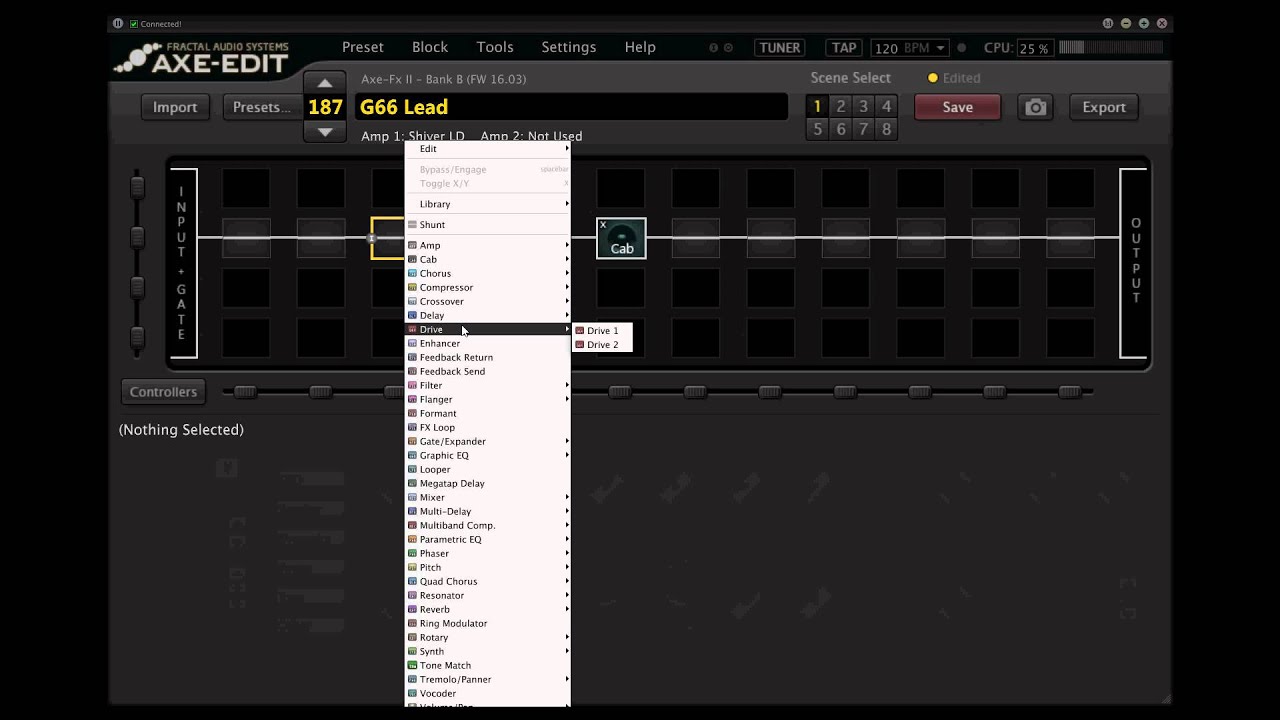The height and width of the screenshot is (720, 1280).
Task: Choose the Delay block entry
Action: click(x=487, y=315)
